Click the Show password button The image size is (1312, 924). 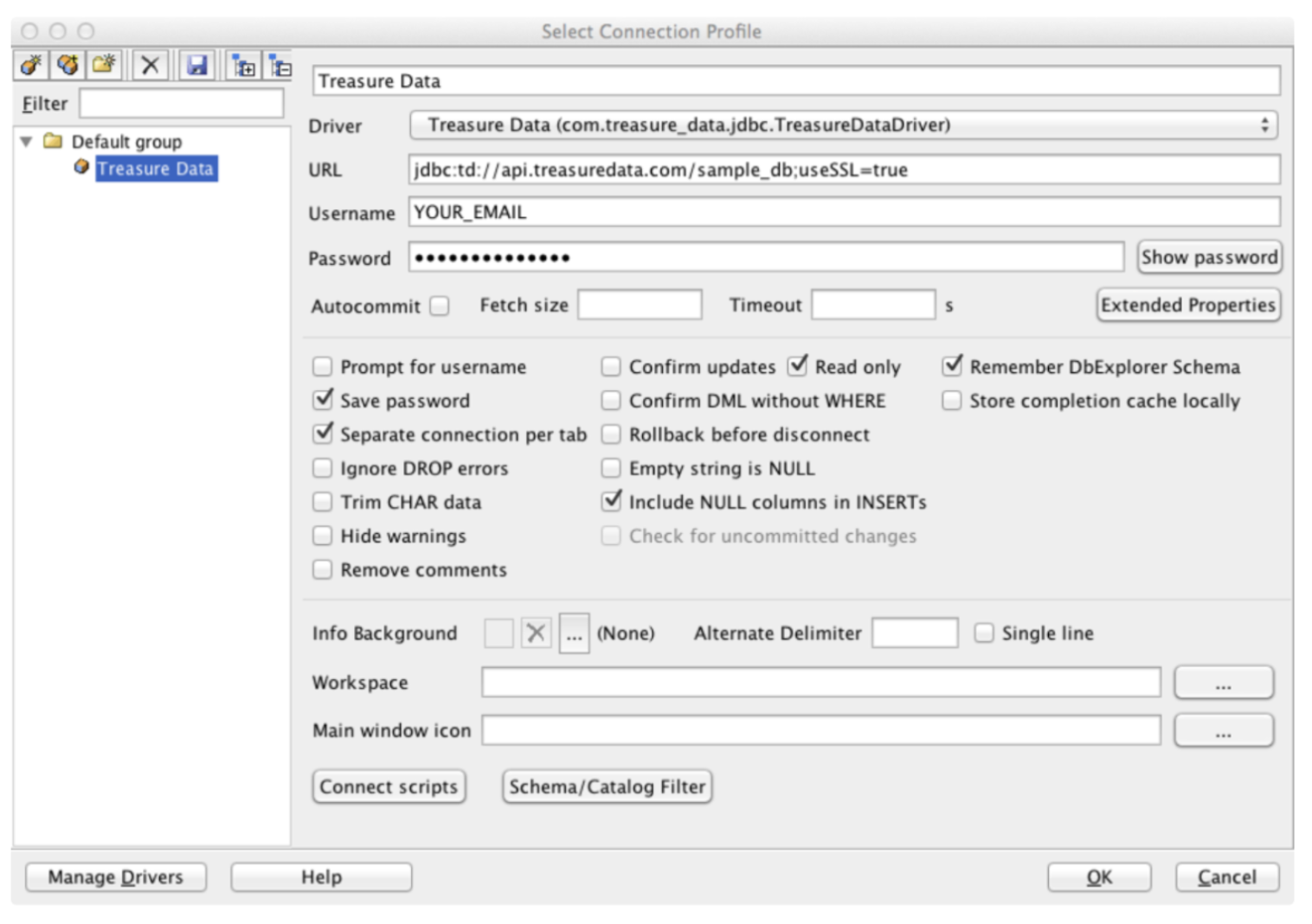point(1208,258)
